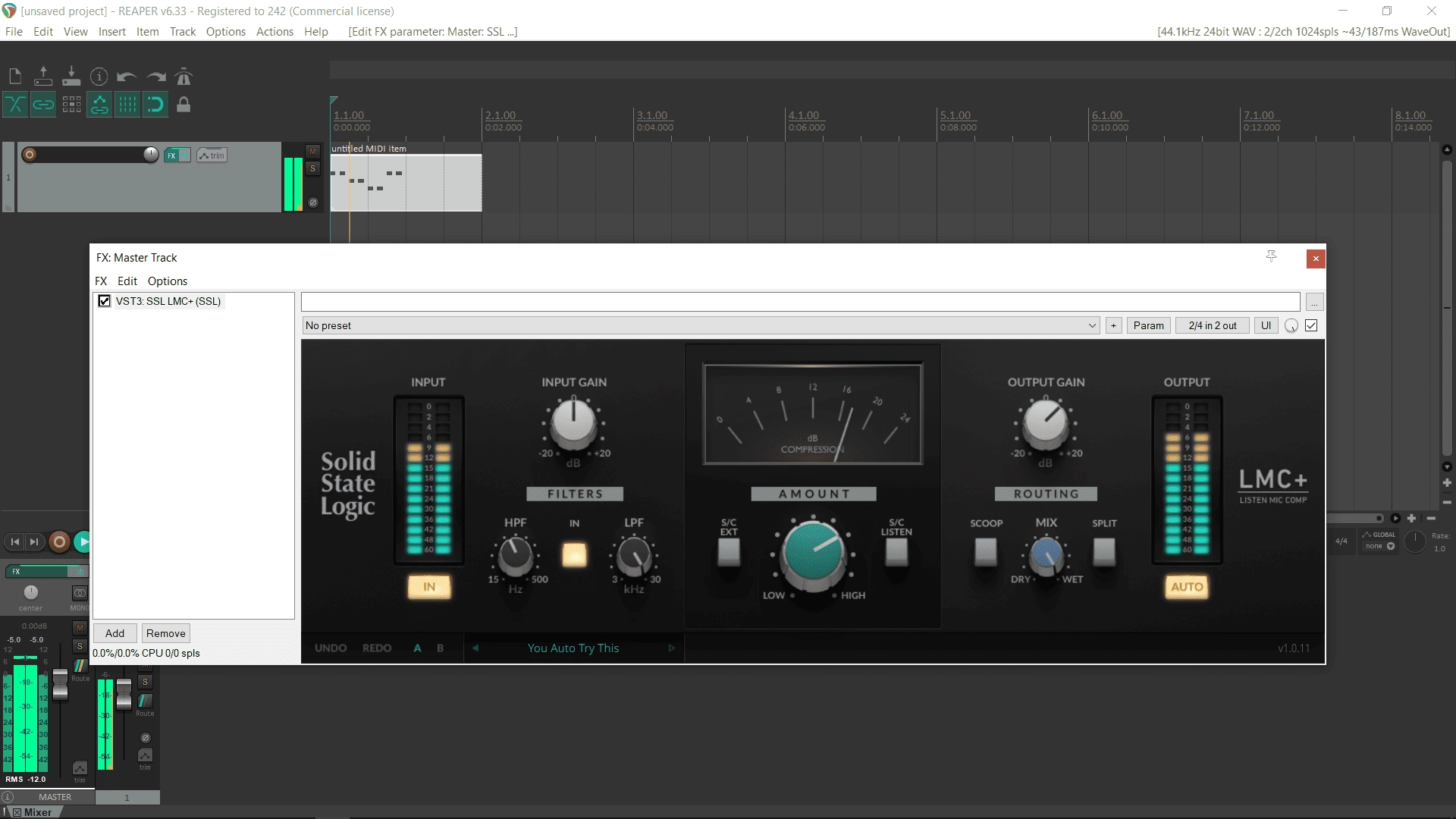The image size is (1456, 819).
Task: Toggle the Metronome icon
Action: tap(184, 77)
